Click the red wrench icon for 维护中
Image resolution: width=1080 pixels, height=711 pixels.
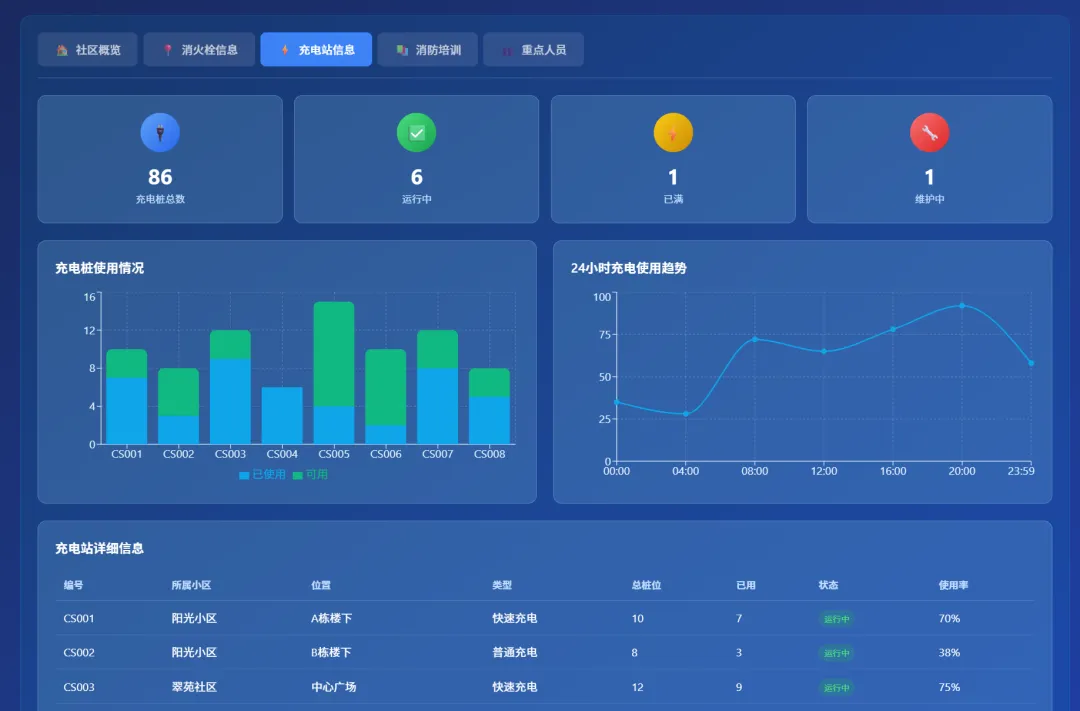pyautogui.click(x=929, y=132)
